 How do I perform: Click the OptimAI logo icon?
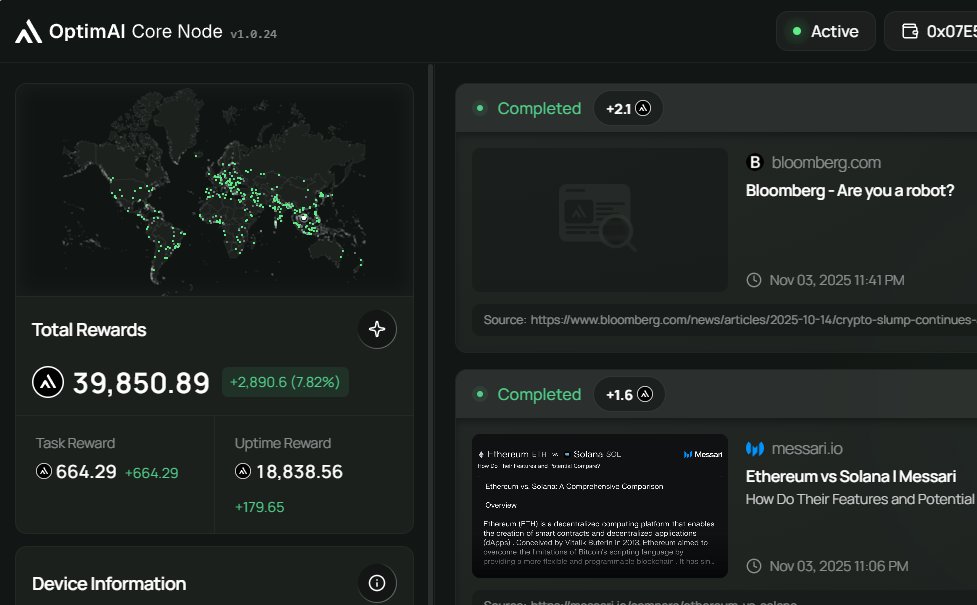coord(29,32)
